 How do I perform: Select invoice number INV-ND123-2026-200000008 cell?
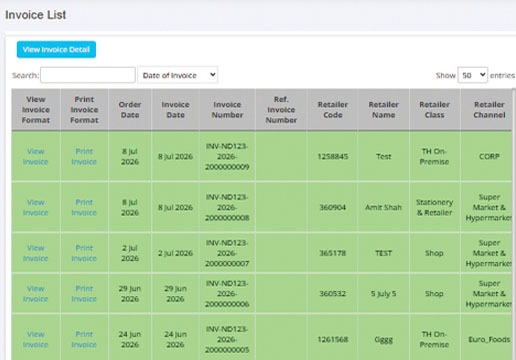(227, 207)
